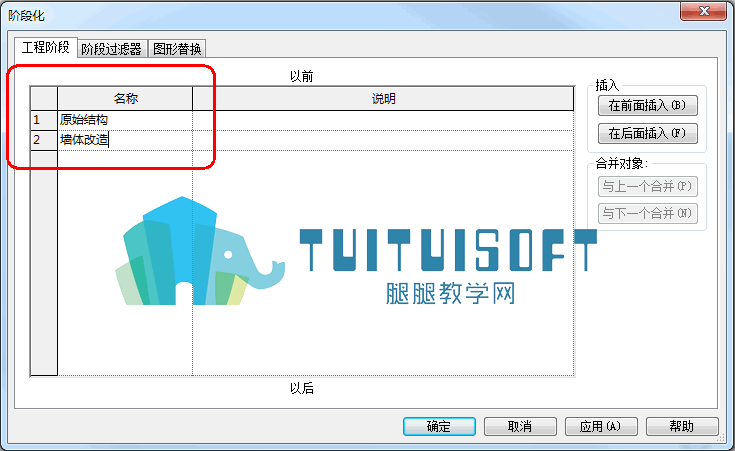Image resolution: width=735 pixels, height=451 pixels.
Task: Click the 在后面插入(F) button
Action: pos(647,133)
